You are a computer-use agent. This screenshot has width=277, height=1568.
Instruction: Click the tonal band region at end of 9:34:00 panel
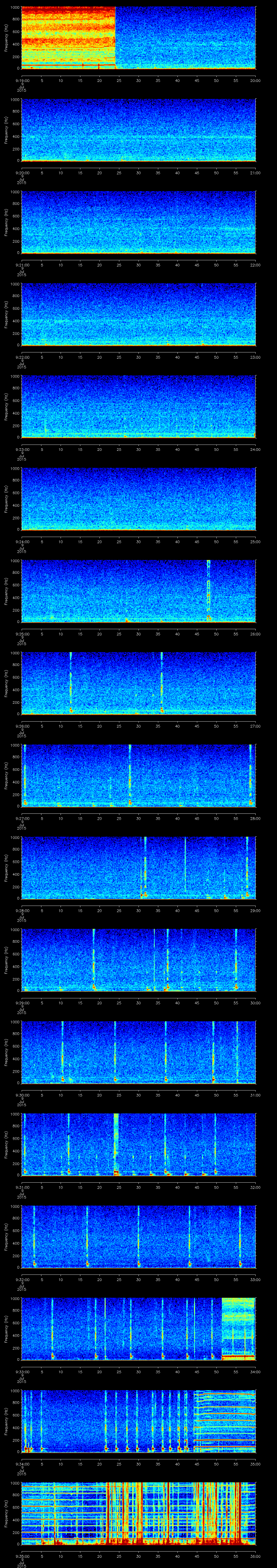225,1421
